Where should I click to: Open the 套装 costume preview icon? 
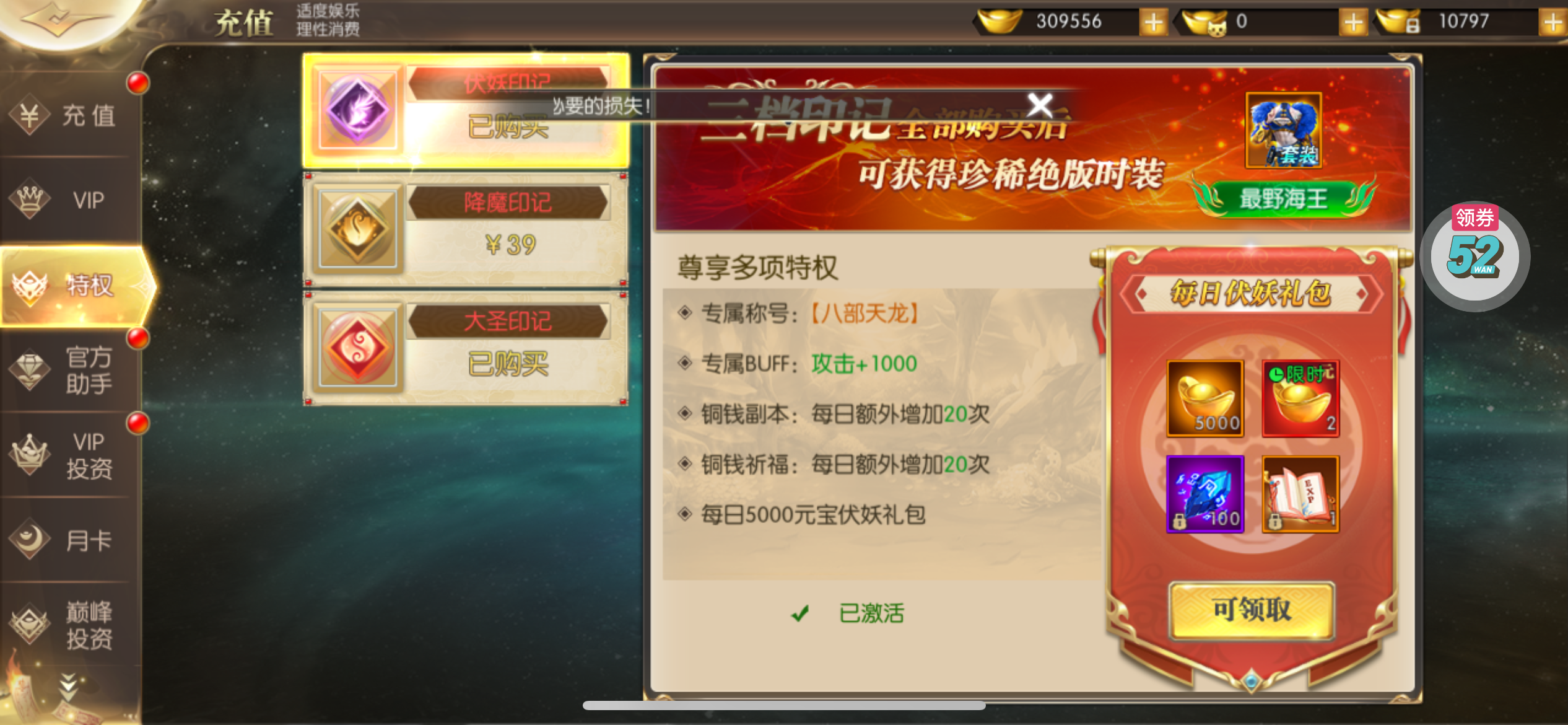coord(1283,130)
